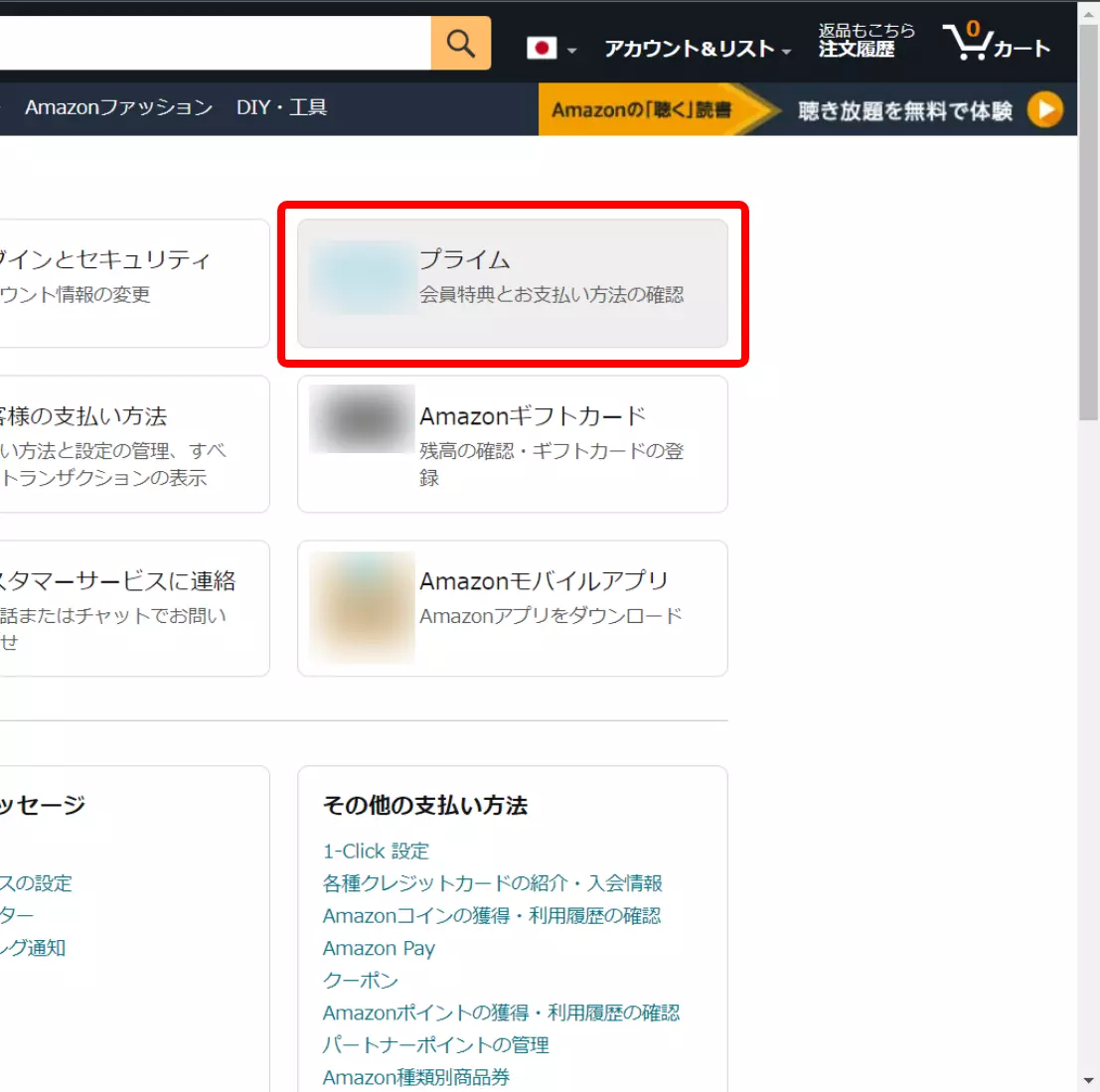
Task: Click the 残高の確認・ギフトカードの登録 description
Action: tap(551, 464)
